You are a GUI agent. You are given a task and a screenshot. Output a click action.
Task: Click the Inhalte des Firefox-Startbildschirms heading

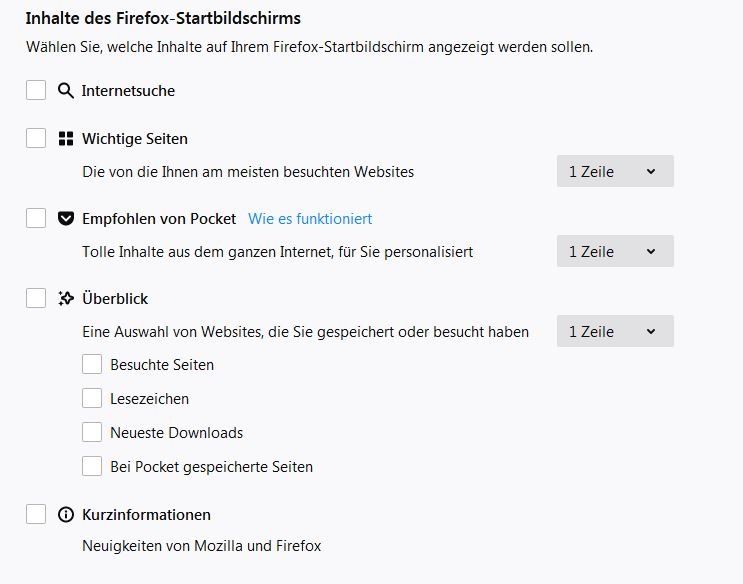[x=163, y=18]
